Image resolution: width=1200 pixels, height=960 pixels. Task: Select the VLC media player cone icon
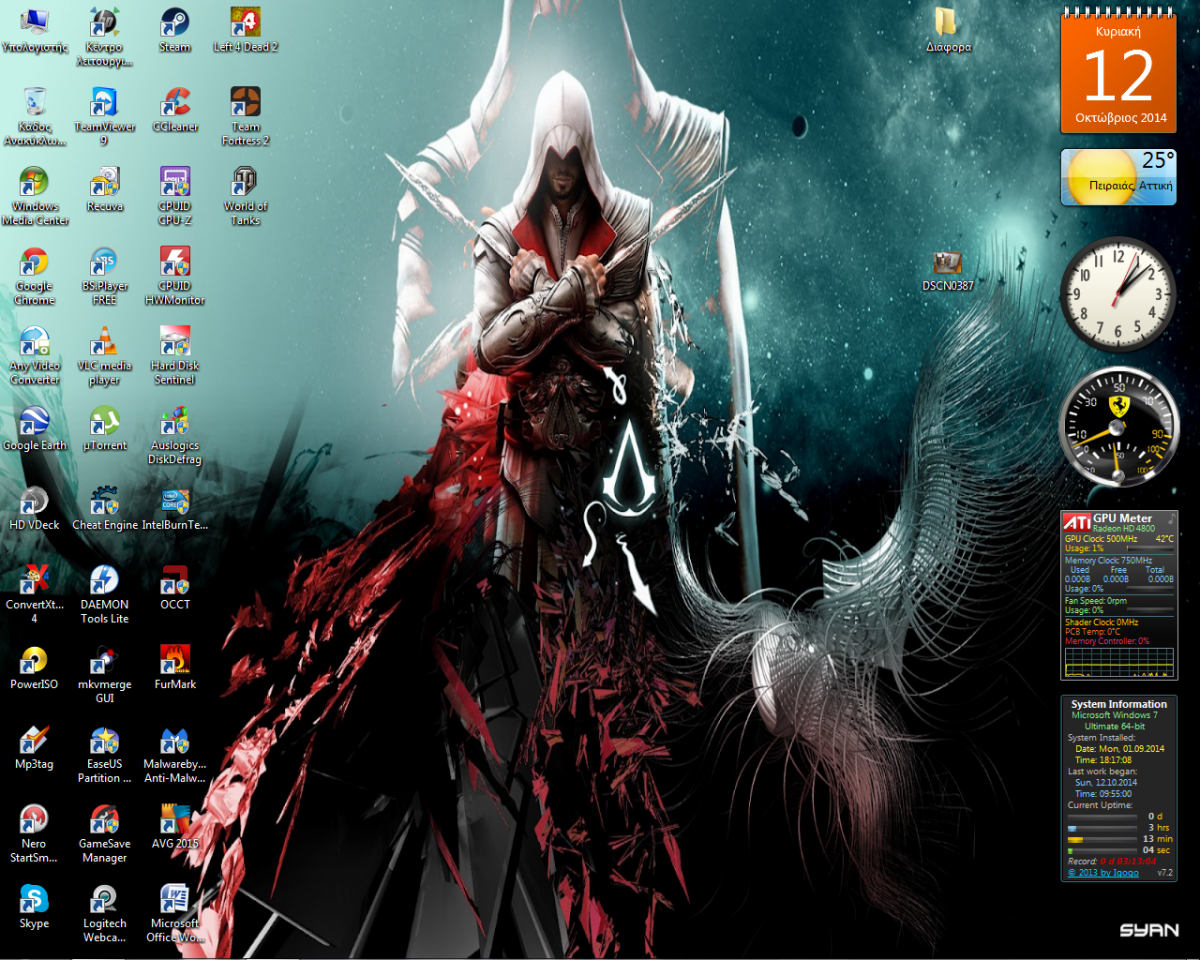point(104,356)
